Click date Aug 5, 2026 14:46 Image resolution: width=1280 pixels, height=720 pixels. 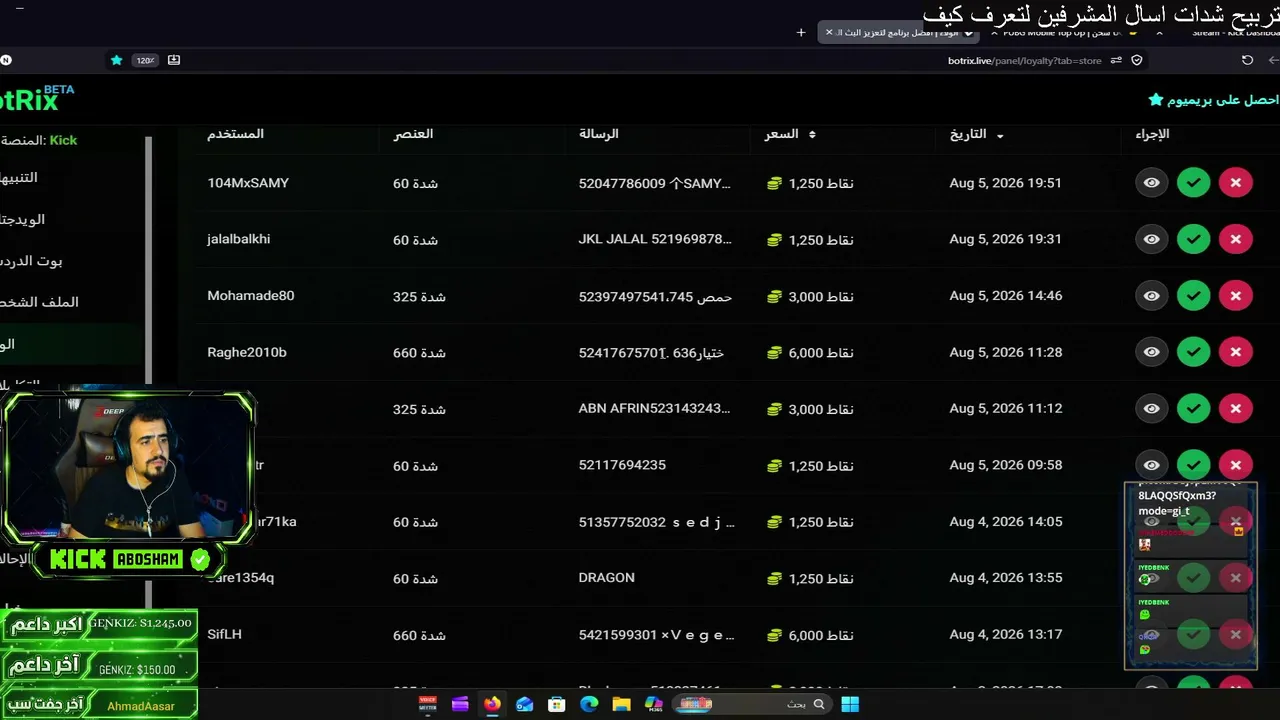tap(1006, 296)
